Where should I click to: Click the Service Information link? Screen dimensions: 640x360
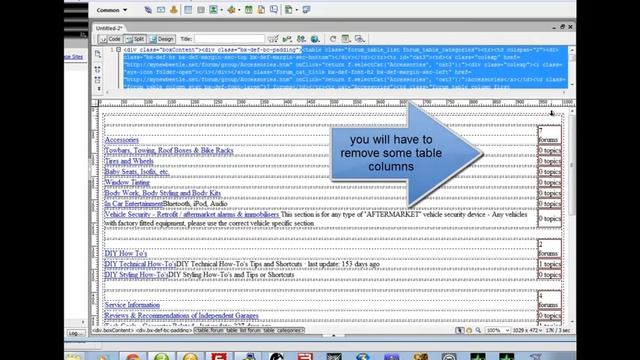tap(132, 304)
